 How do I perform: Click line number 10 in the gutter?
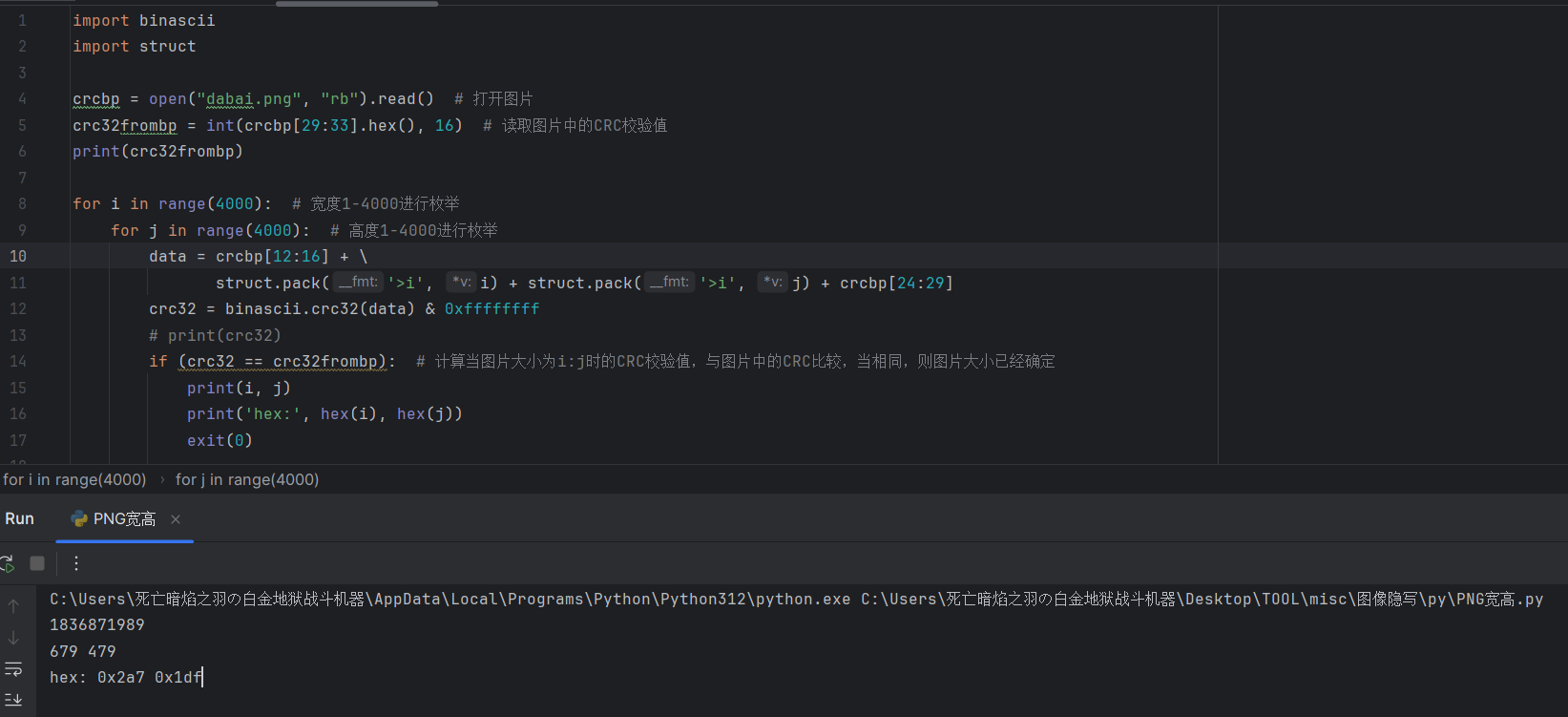click(18, 256)
